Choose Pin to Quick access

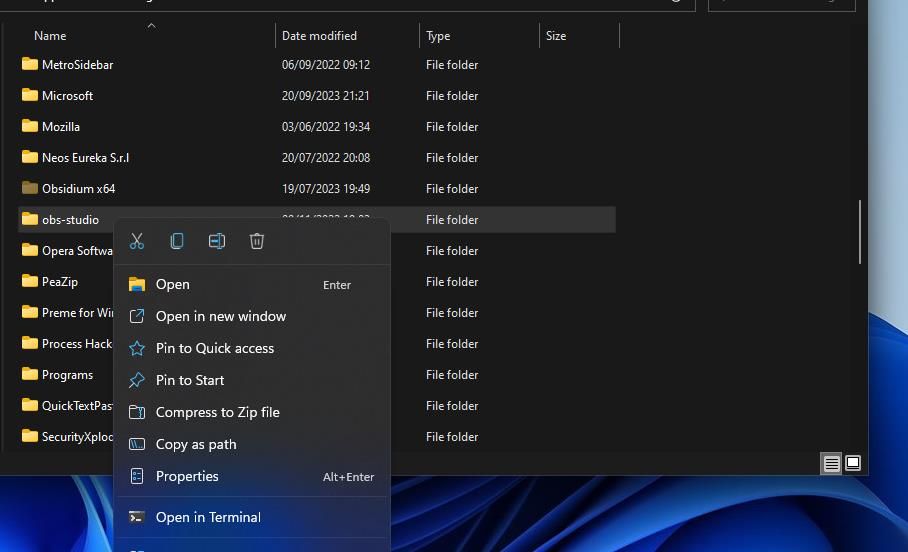215,348
